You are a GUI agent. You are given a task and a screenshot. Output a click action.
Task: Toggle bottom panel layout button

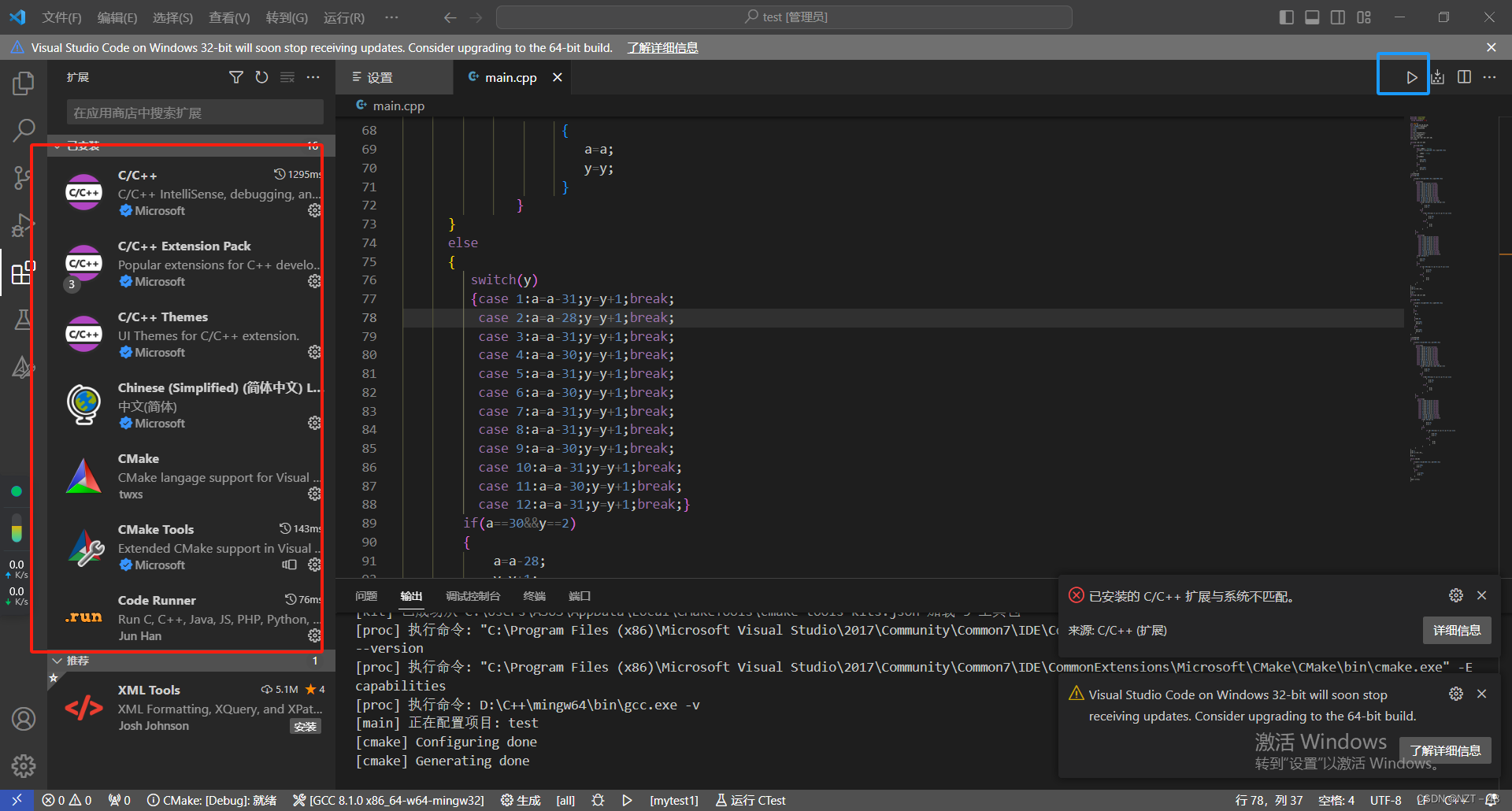(1312, 17)
